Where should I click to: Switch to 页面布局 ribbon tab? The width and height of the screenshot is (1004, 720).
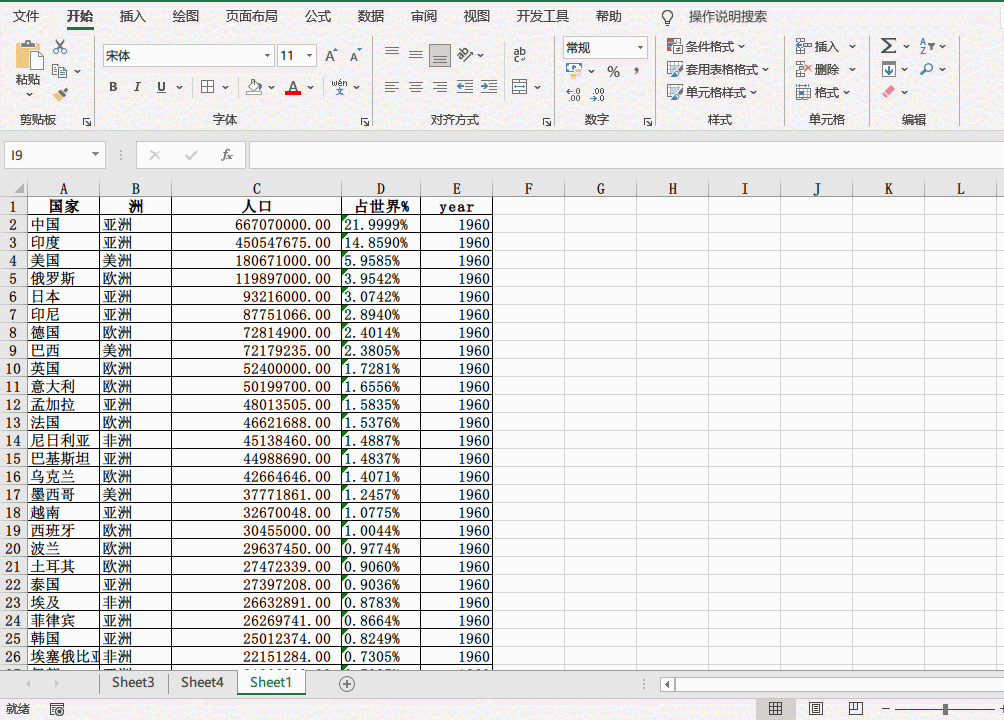point(252,16)
